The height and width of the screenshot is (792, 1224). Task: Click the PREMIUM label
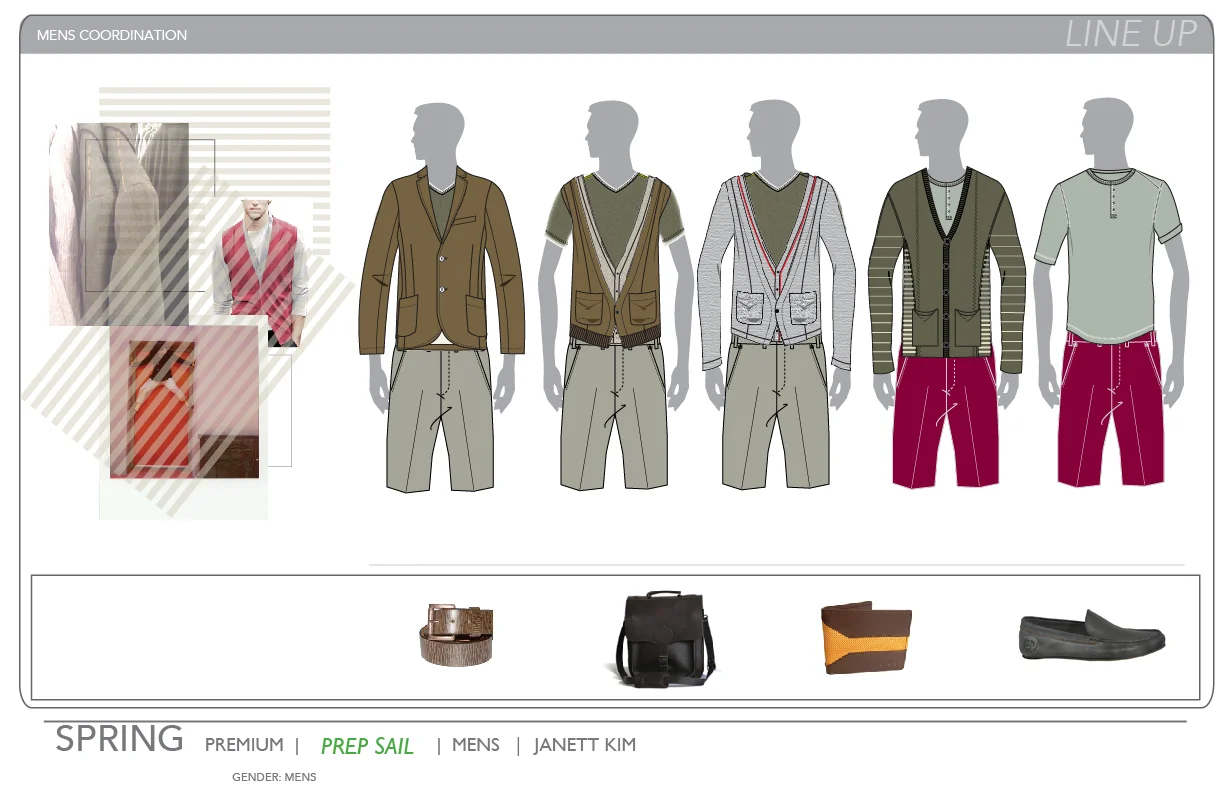tap(244, 745)
